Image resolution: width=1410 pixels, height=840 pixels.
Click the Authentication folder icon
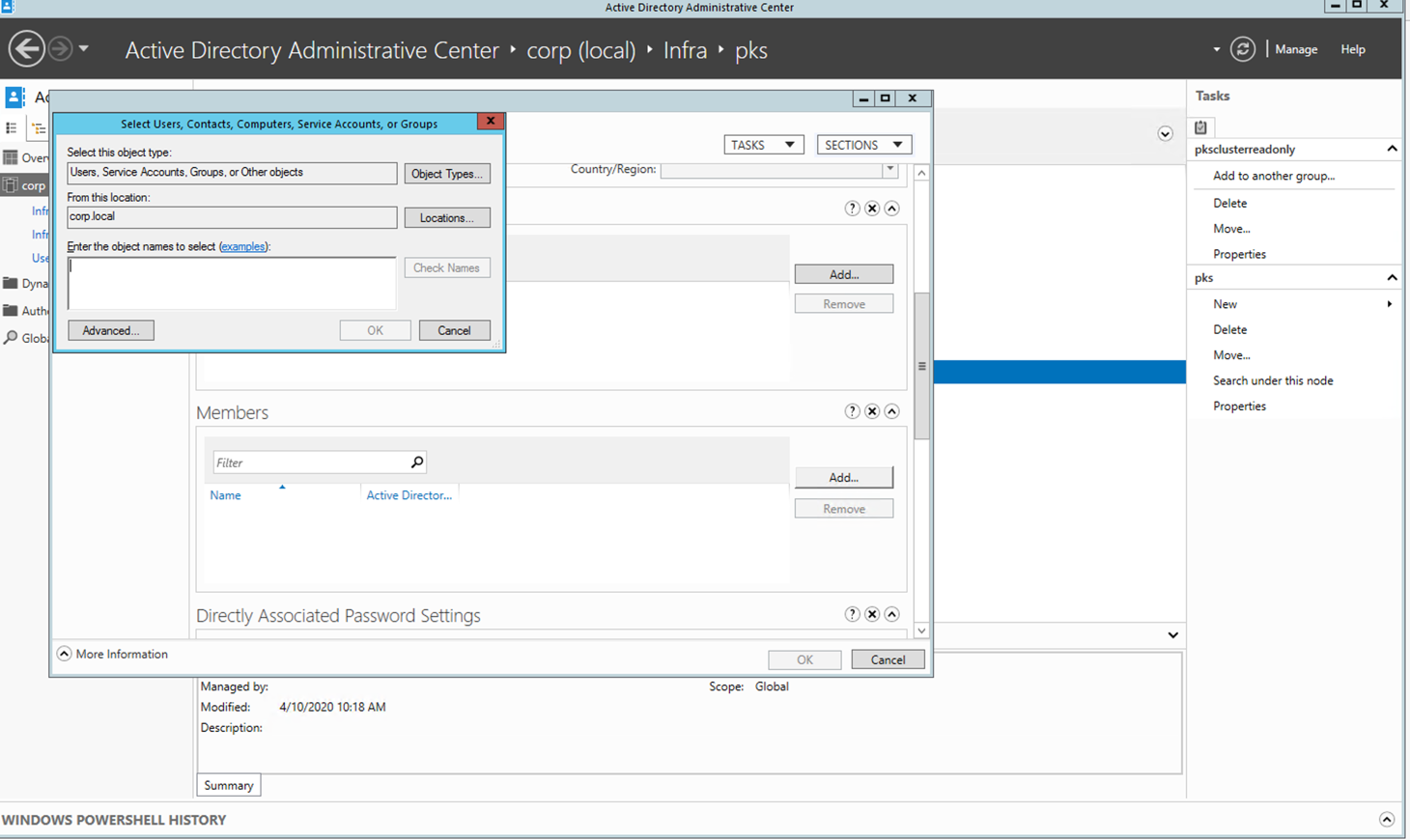point(11,310)
